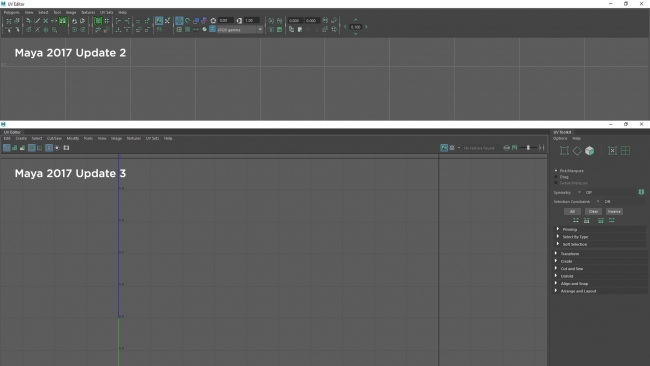Image resolution: width=650 pixels, height=366 pixels.
Task: Click the 0.00 exposure field in upper toolbar
Action: pos(226,20)
